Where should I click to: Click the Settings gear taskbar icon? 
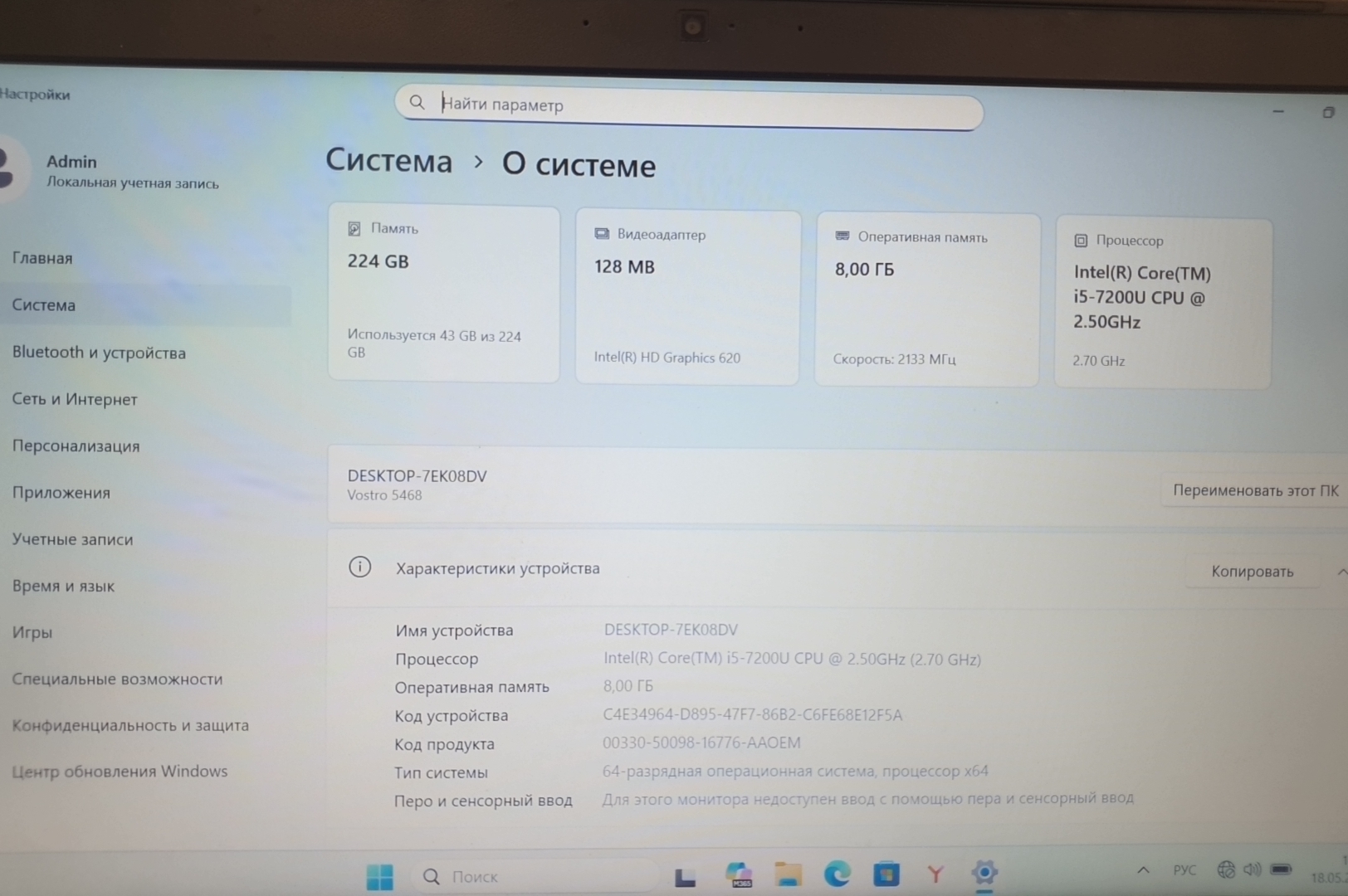(x=984, y=873)
